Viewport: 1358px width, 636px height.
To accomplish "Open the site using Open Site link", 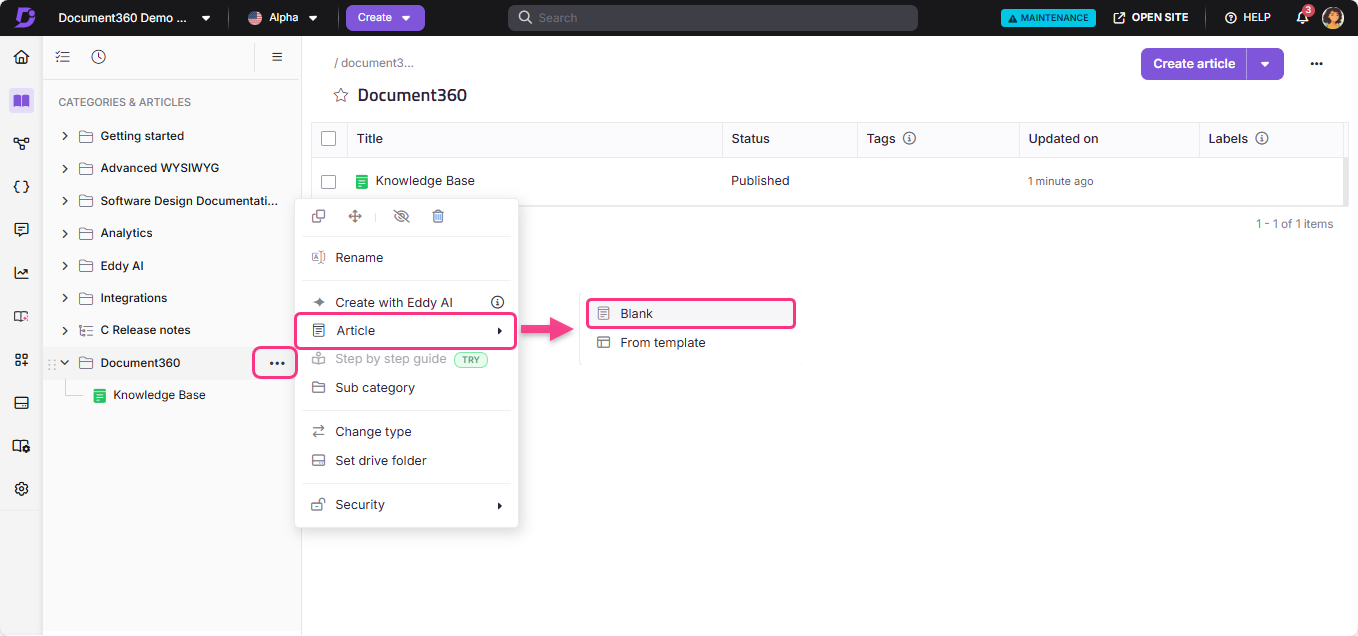I will 1151,17.
